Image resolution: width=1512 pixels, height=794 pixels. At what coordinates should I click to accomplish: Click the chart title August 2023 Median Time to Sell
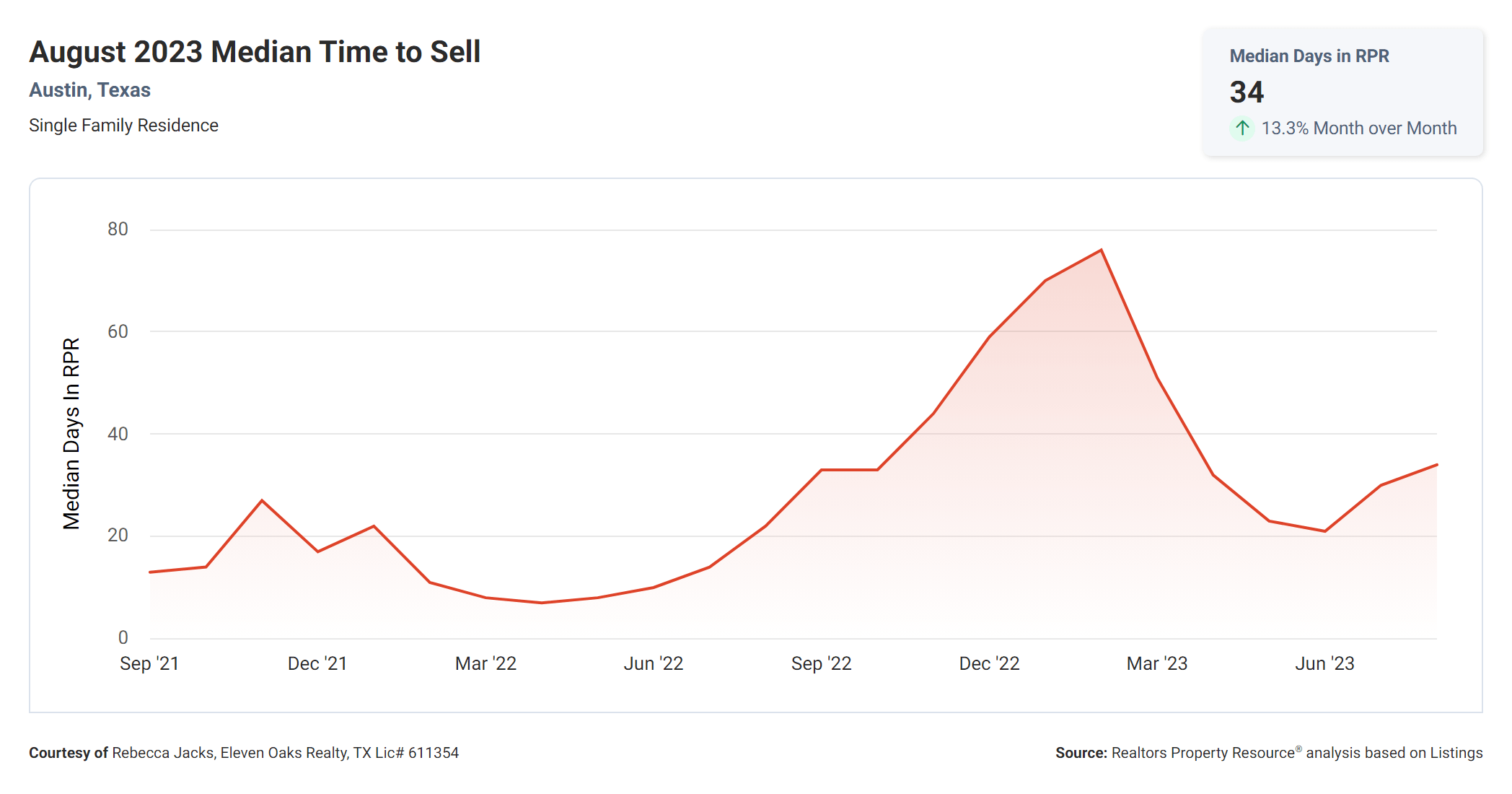pos(255,52)
